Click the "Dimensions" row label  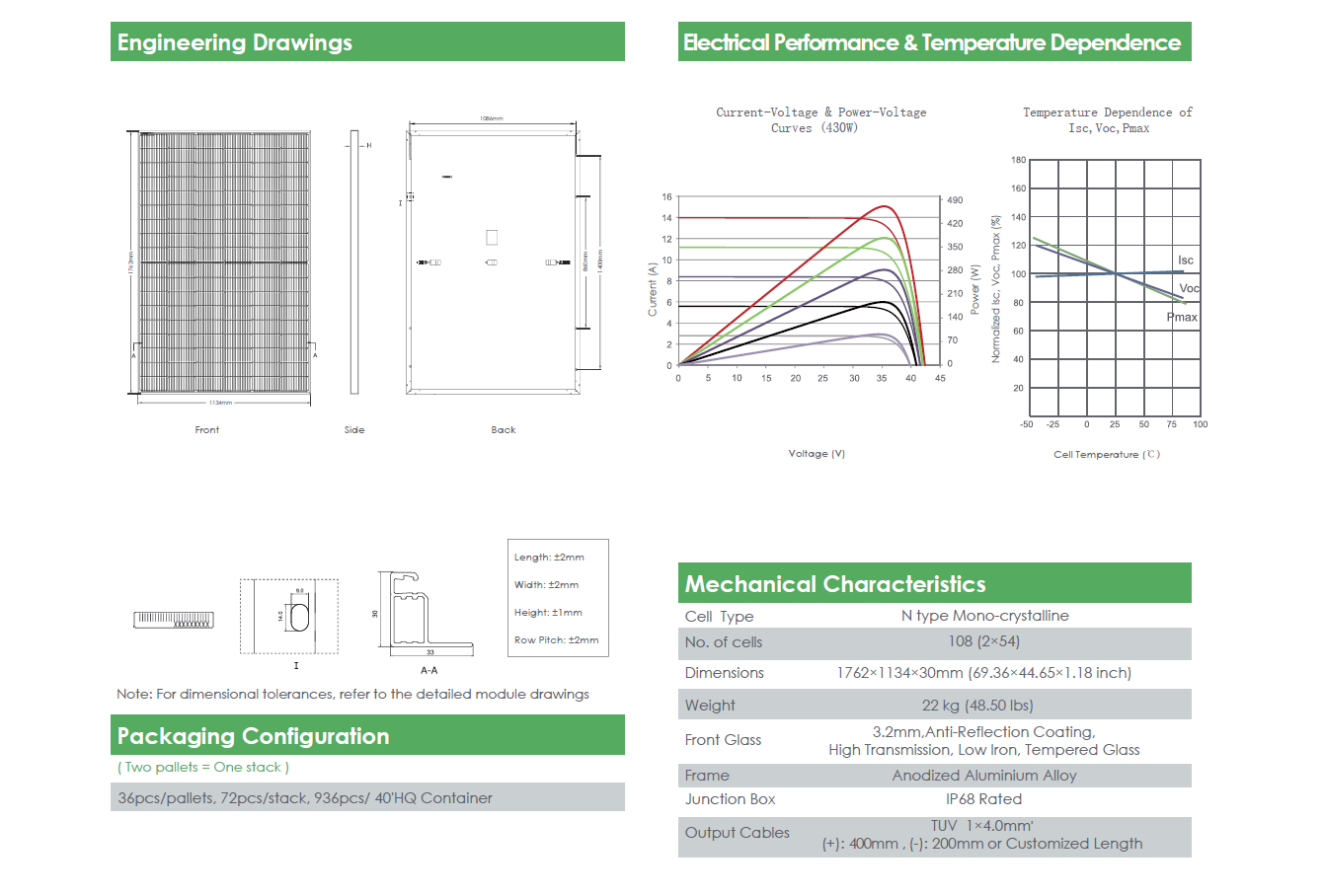click(725, 673)
